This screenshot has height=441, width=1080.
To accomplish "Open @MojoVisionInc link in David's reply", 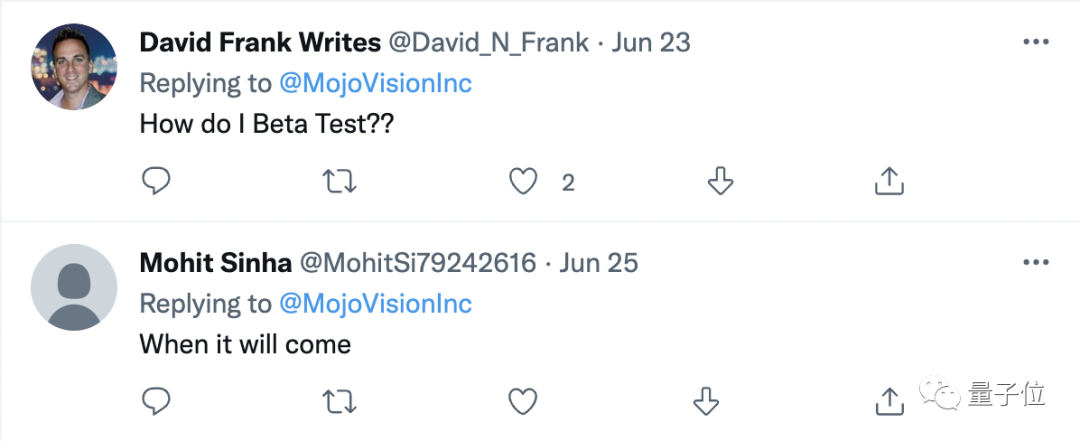I will 376,83.
